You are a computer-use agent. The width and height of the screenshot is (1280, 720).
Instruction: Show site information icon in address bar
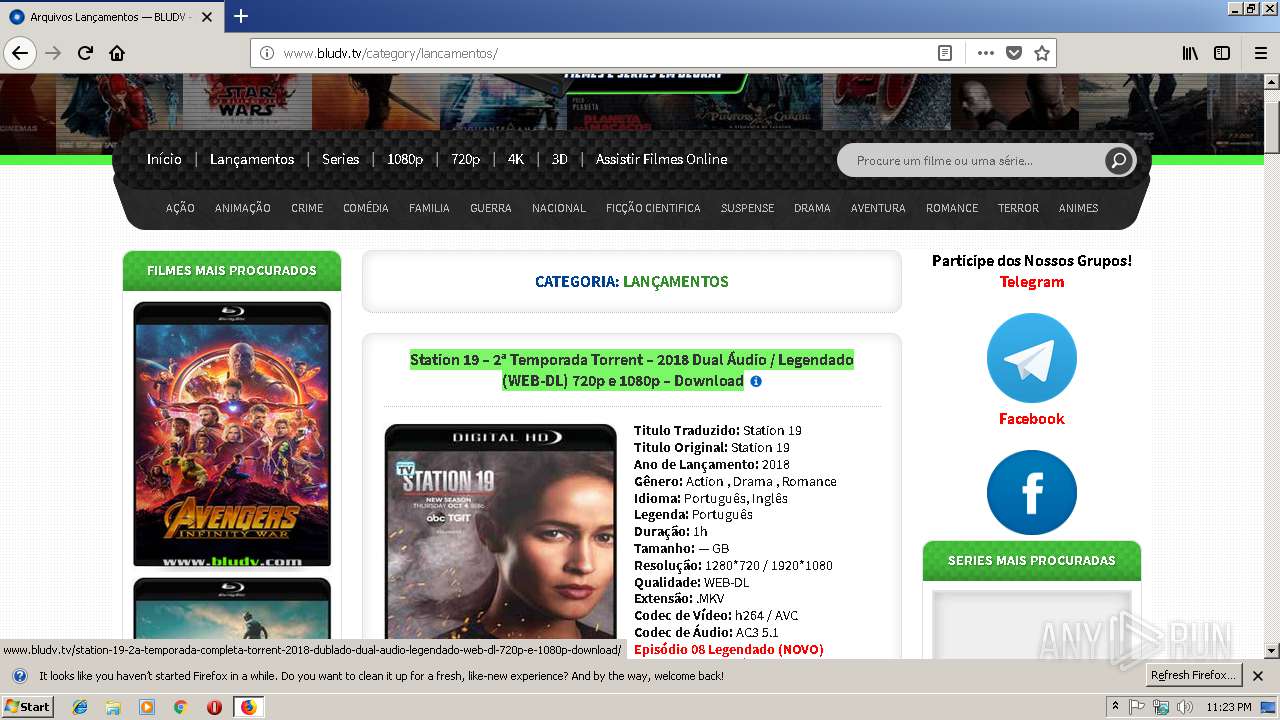pos(267,53)
